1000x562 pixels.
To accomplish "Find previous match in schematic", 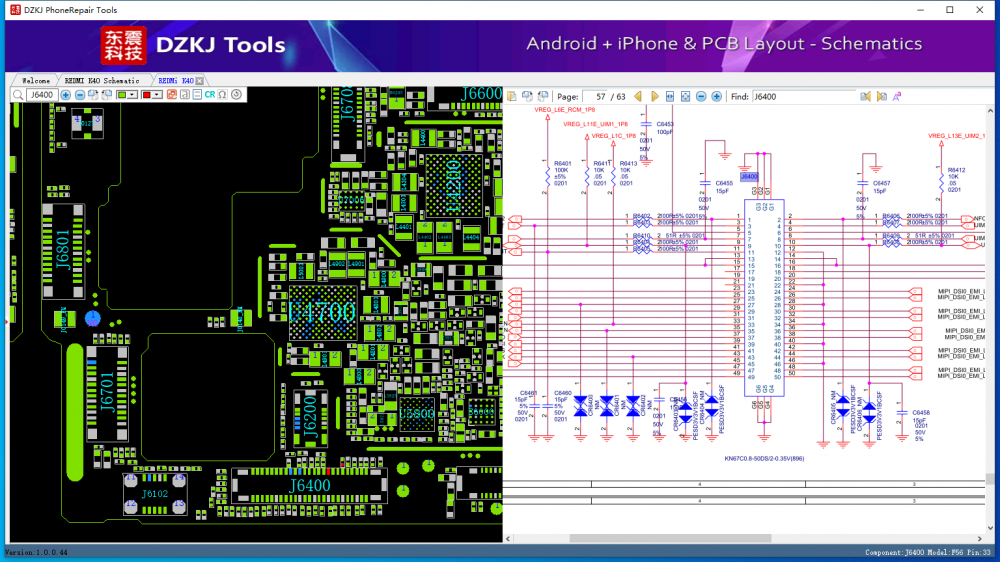I will pyautogui.click(x=866, y=96).
